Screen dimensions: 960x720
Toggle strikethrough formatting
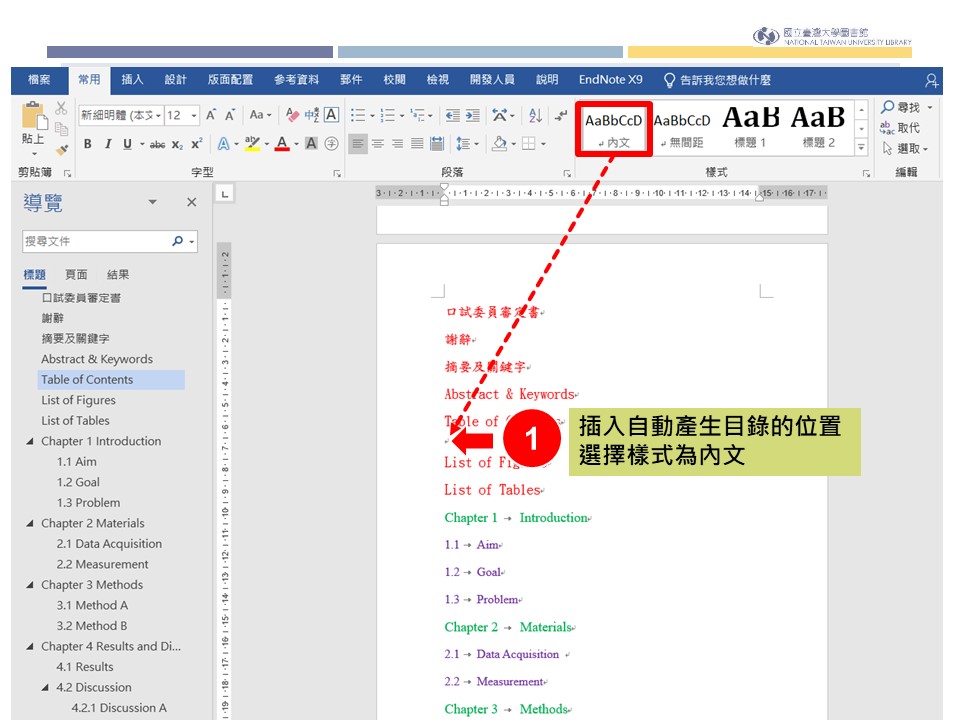pyautogui.click(x=157, y=144)
